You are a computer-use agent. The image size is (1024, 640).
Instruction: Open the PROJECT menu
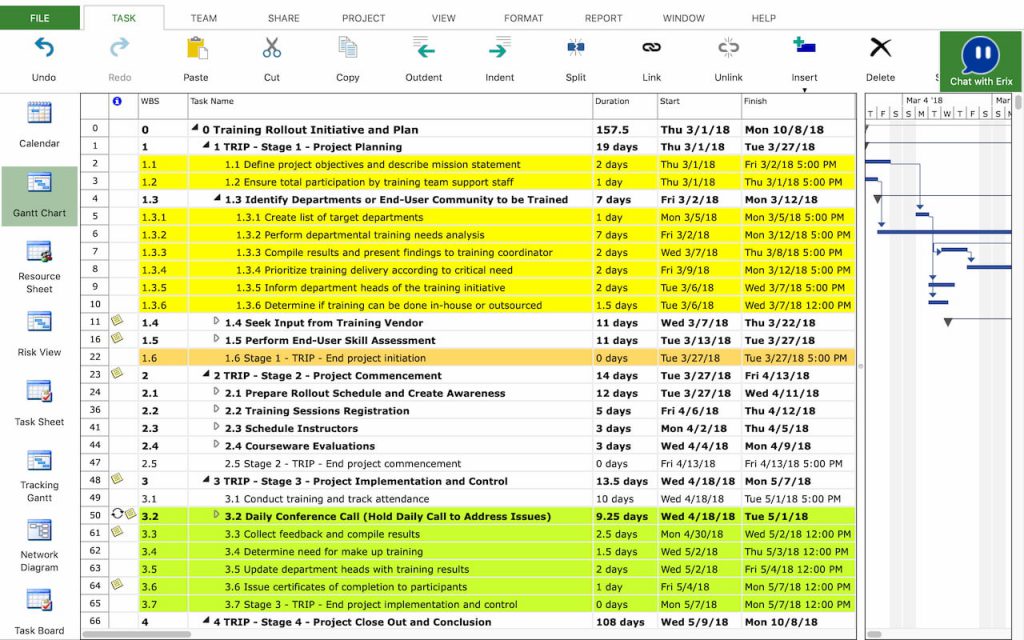[363, 17]
